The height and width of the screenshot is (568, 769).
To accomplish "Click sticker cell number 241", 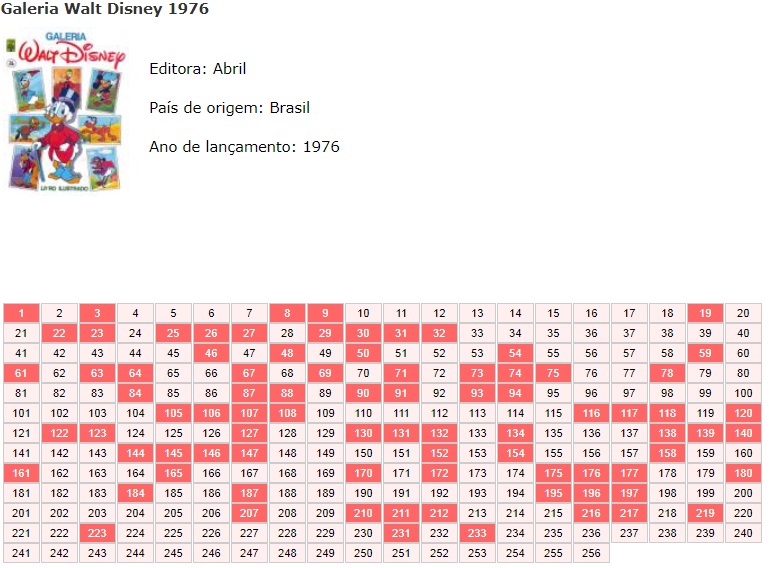I will 21,553.
